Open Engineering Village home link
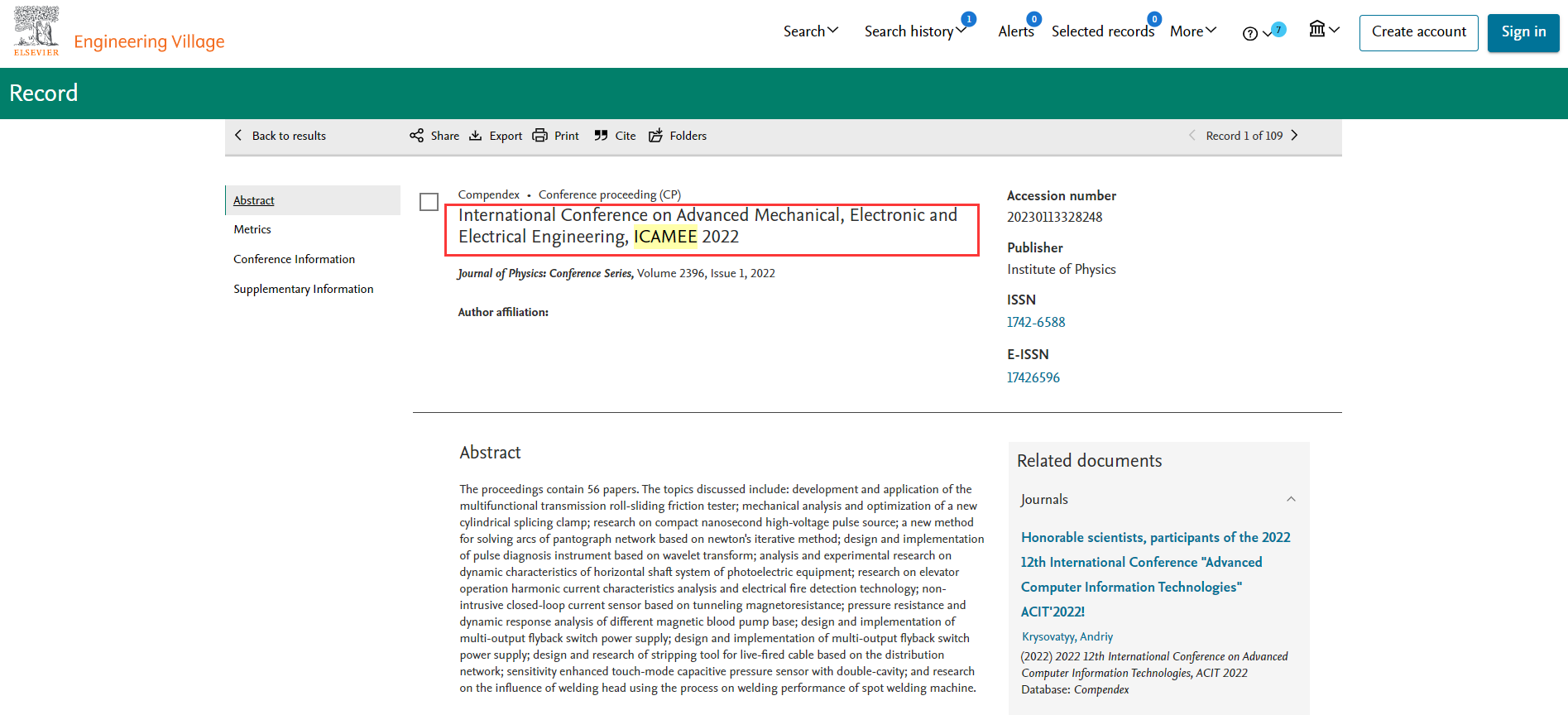1568x715 pixels. tap(149, 41)
